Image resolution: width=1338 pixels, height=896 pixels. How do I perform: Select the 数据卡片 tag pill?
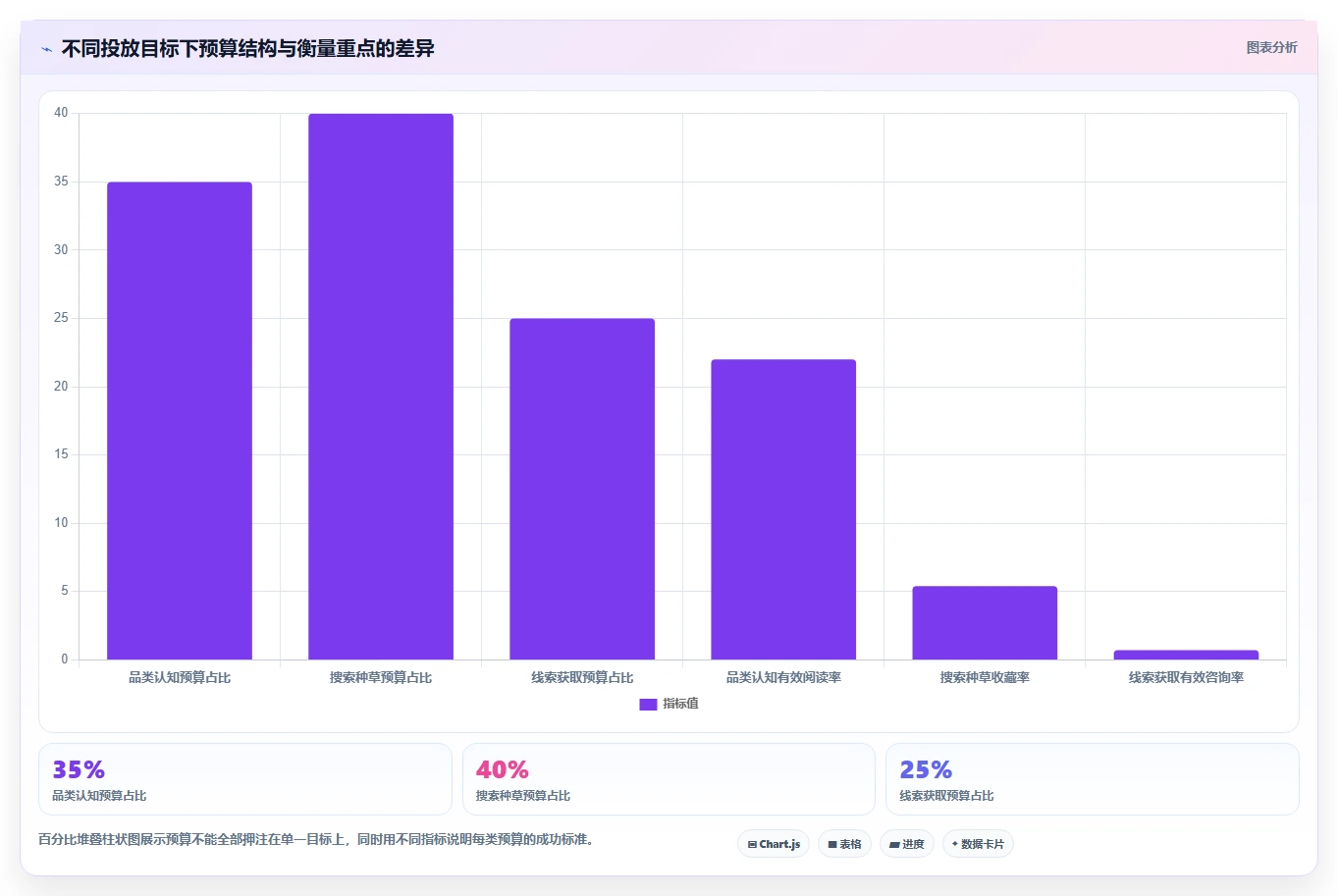click(978, 844)
